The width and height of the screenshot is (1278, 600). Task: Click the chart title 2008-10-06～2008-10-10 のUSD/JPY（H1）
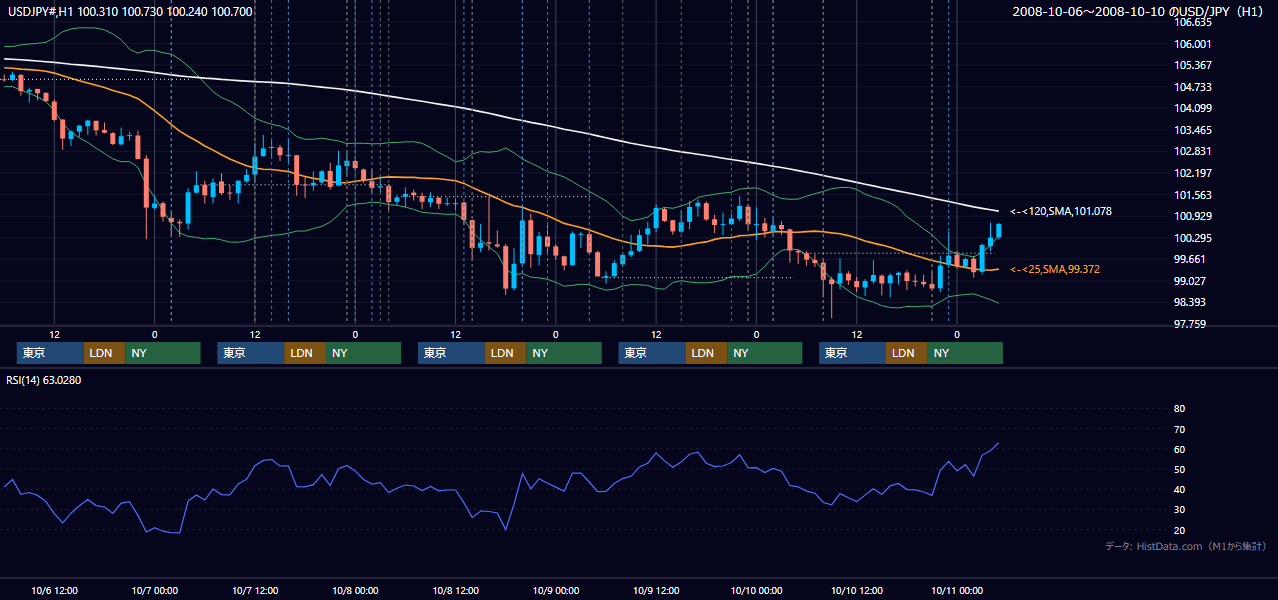click(1140, 11)
